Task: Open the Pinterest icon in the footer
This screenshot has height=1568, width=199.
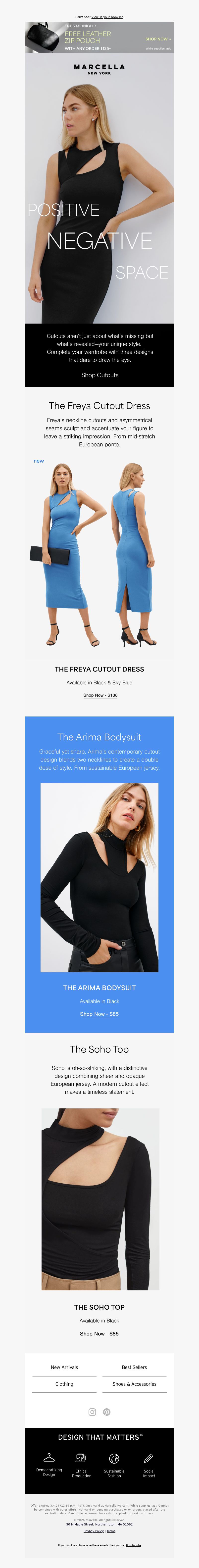Action: (x=106, y=1412)
